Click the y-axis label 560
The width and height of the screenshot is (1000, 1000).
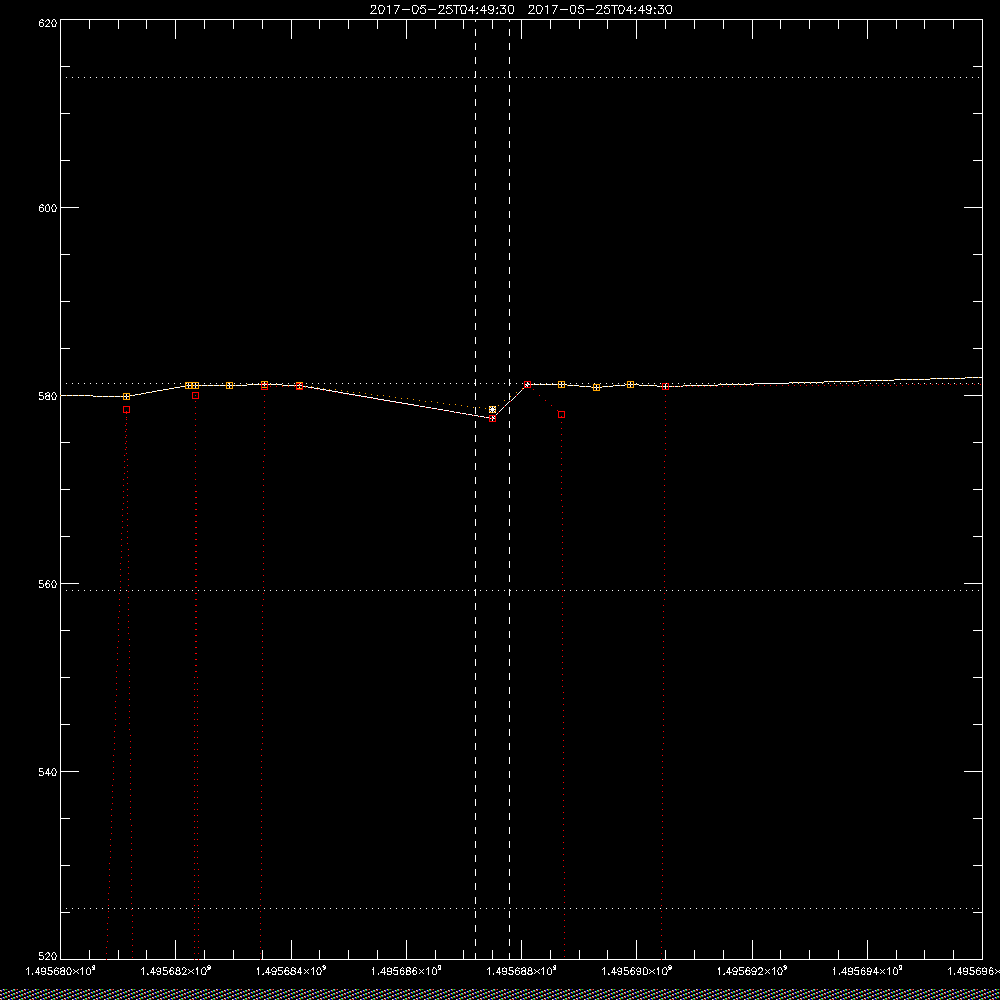click(49, 584)
